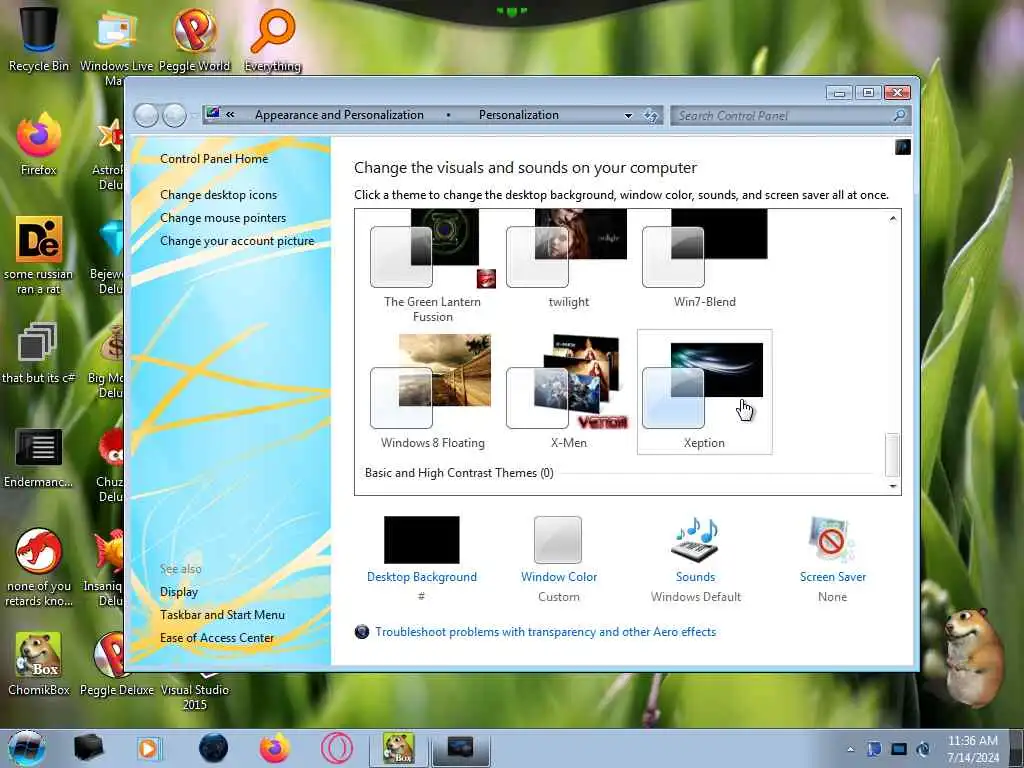The width and height of the screenshot is (1024, 768).
Task: Open the red dinosaur 'none of you' icon
Action: pyautogui.click(x=39, y=567)
